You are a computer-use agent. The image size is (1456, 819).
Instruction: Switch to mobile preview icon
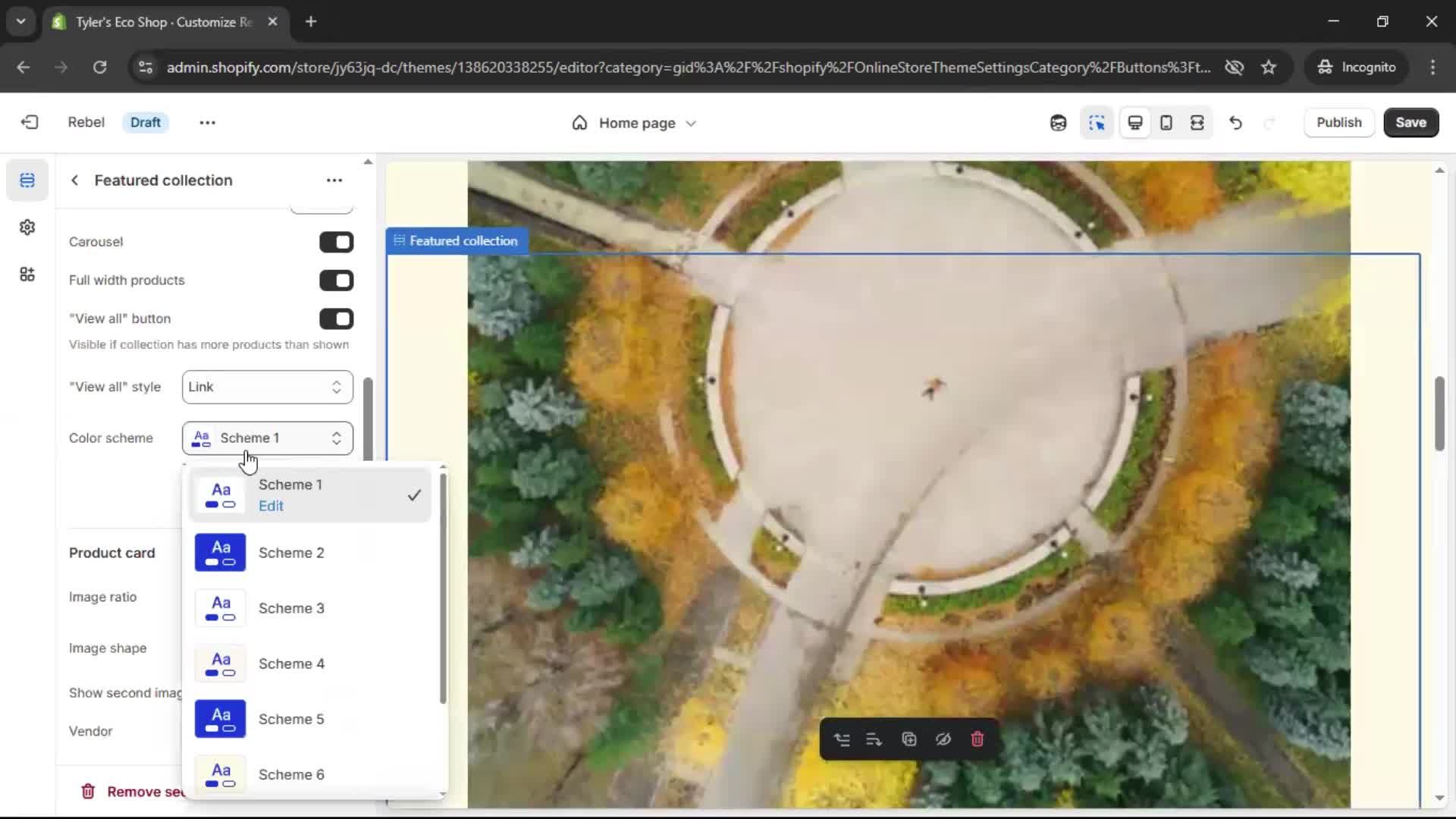(x=1166, y=123)
